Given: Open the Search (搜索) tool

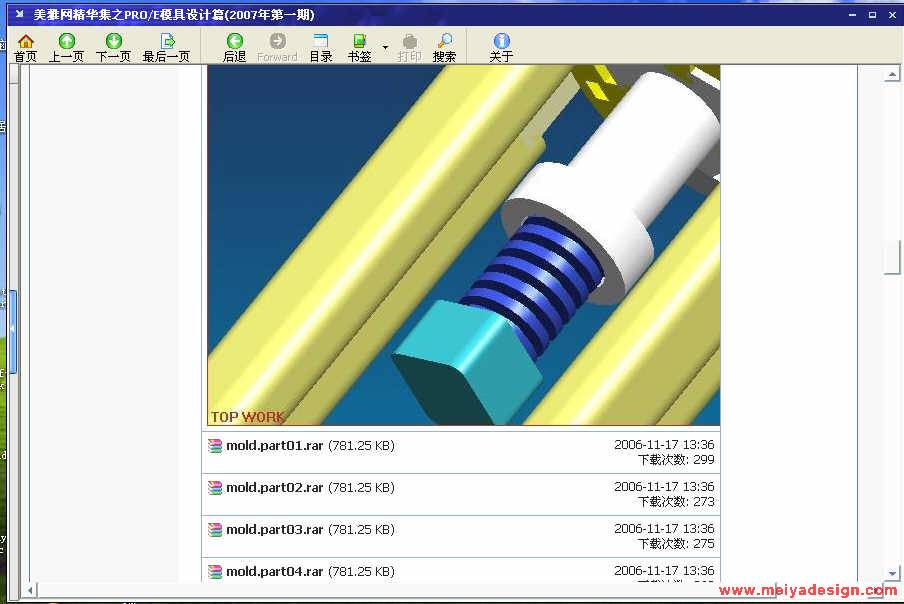Looking at the screenshot, I should 444,47.
